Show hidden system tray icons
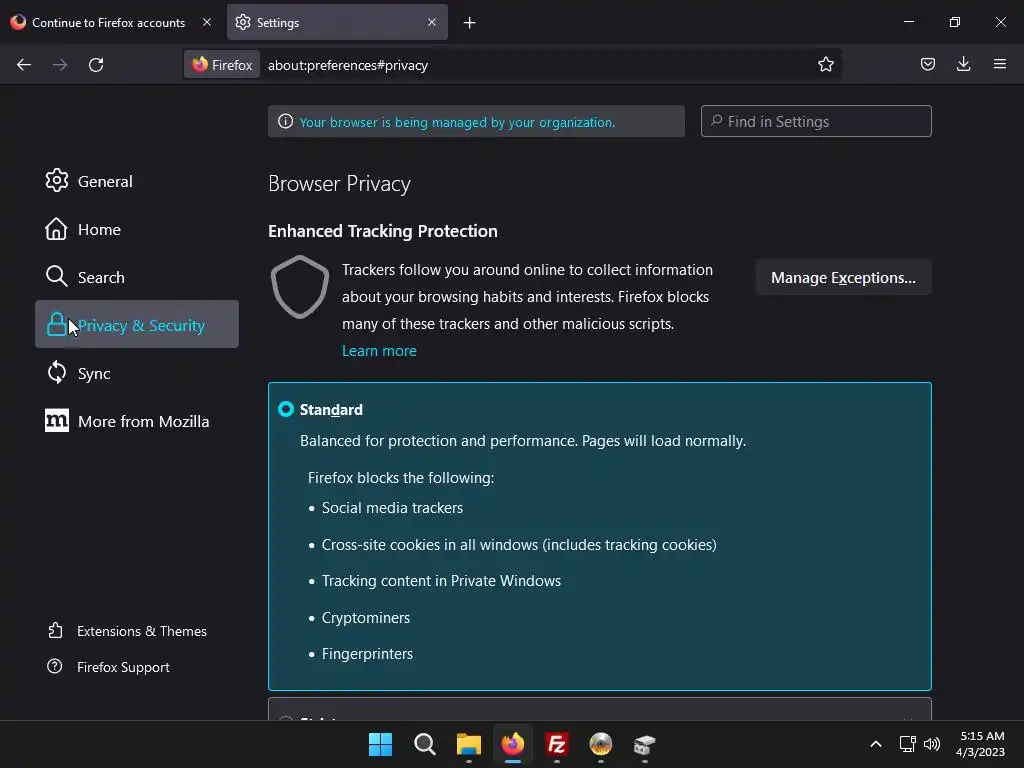Image resolution: width=1024 pixels, height=768 pixels. click(876, 744)
